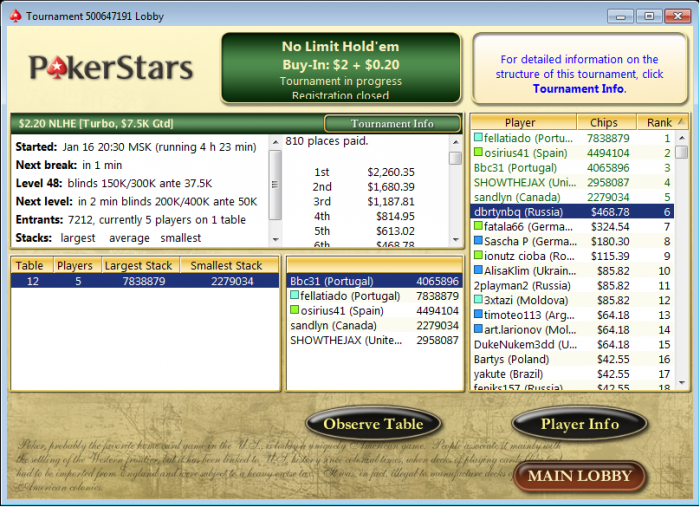This screenshot has width=700, height=507.
Task: Click the payouts list scrollbar thumb
Action: pyautogui.click(x=455, y=158)
